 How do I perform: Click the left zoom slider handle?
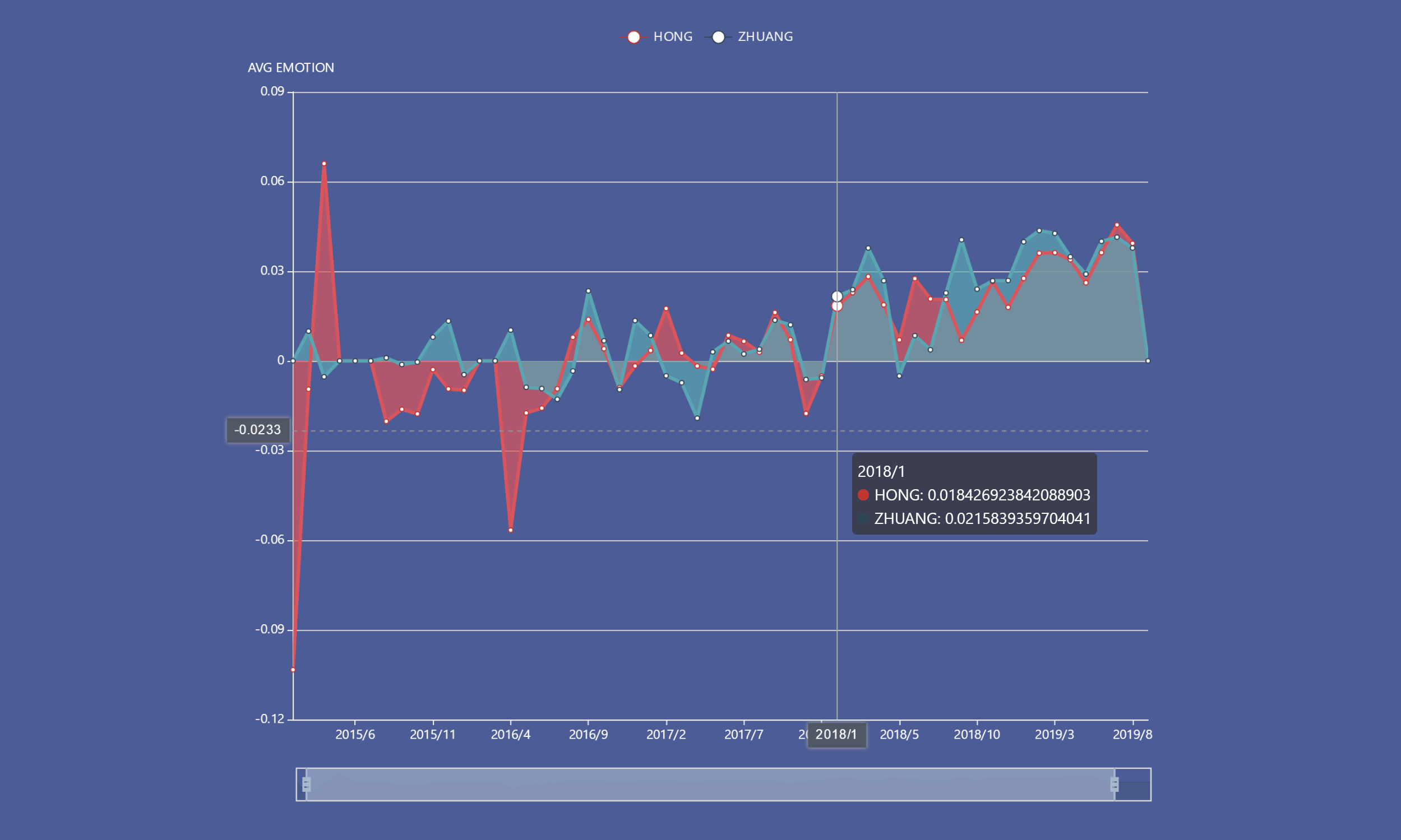(306, 784)
